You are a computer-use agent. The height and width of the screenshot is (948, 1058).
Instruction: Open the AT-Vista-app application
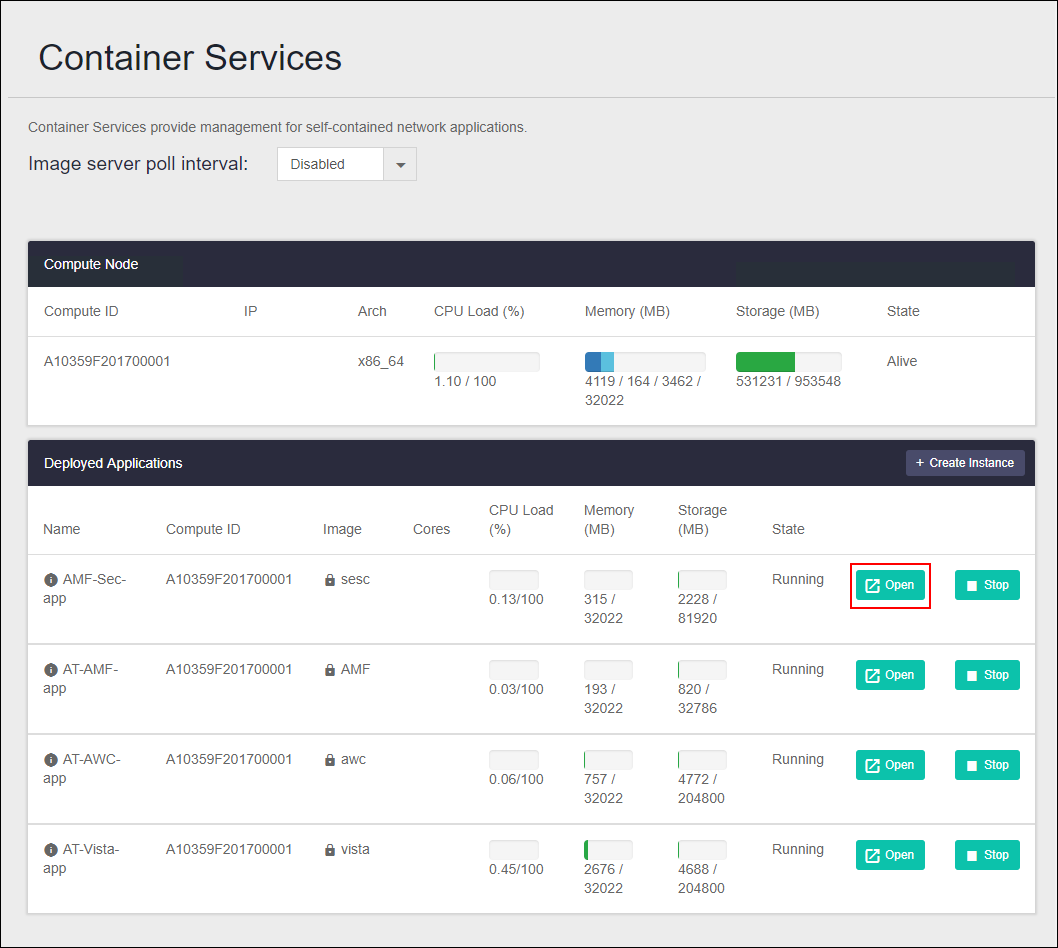890,855
